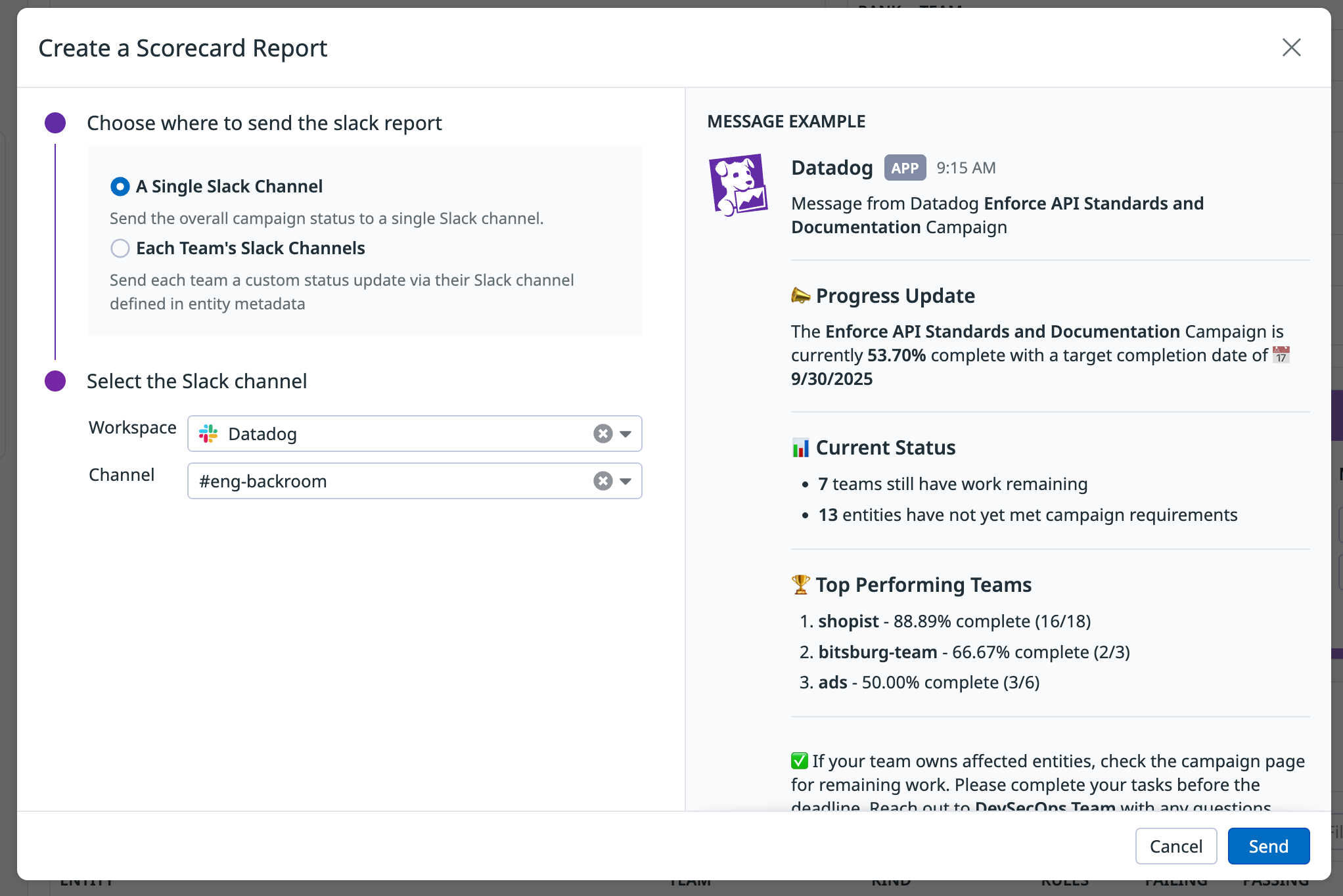Viewport: 1343px width, 896px height.
Task: Open the Workspace dropdown
Action: click(624, 434)
